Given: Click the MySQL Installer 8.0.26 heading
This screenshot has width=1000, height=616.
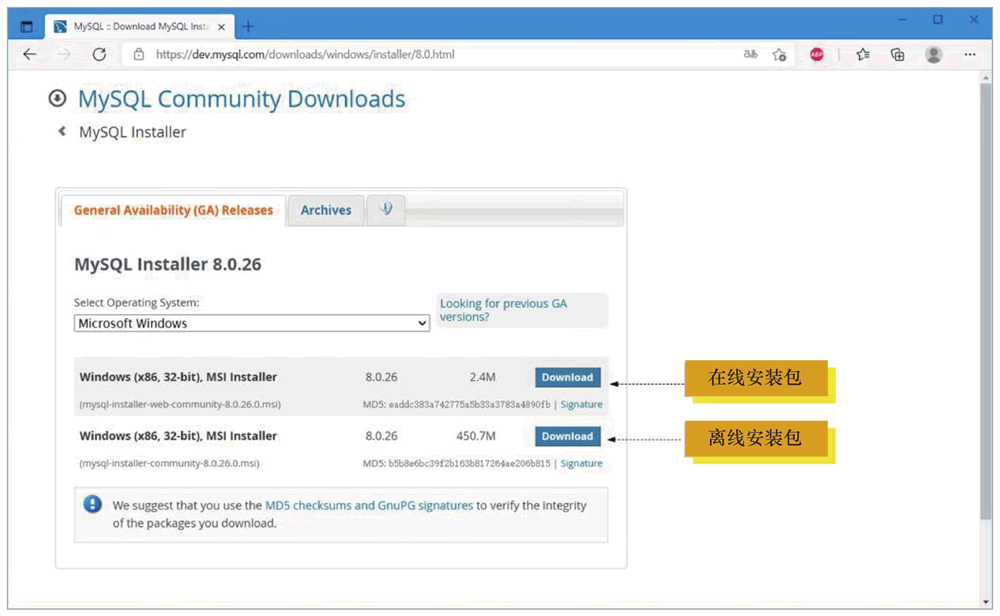Looking at the screenshot, I should pyautogui.click(x=168, y=264).
